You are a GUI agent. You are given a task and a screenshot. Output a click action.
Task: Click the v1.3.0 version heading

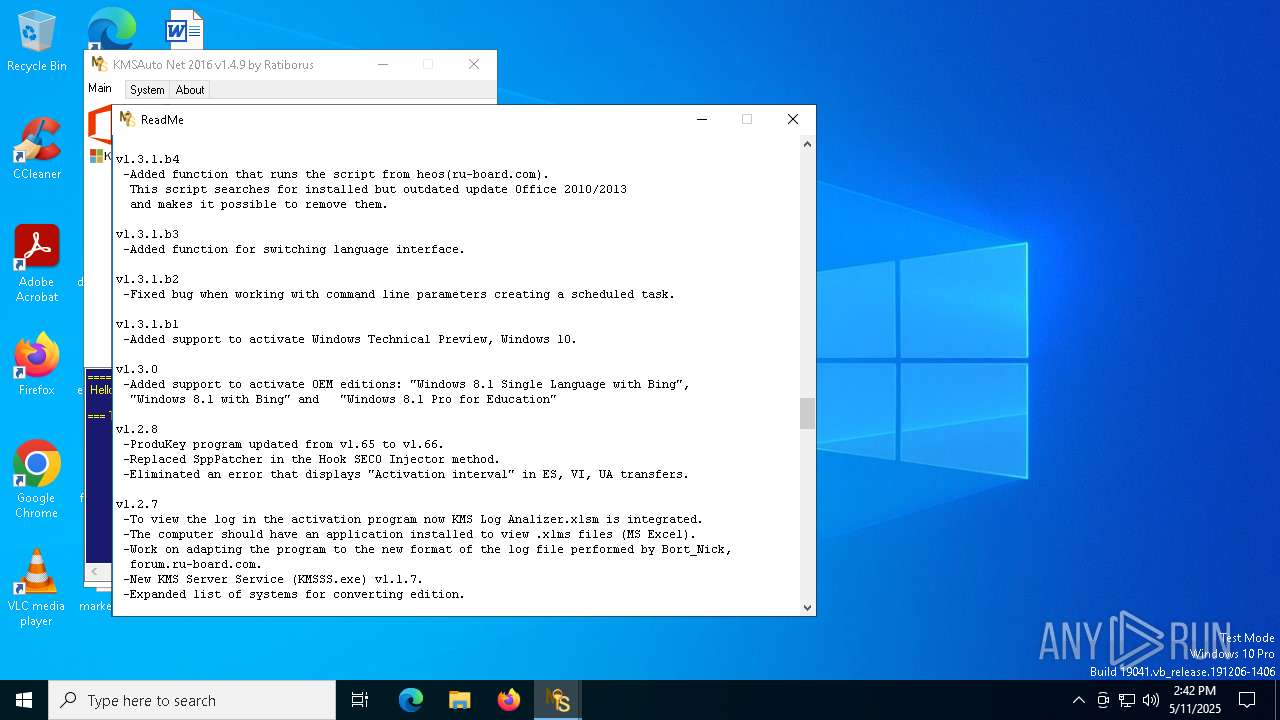pyautogui.click(x=136, y=369)
